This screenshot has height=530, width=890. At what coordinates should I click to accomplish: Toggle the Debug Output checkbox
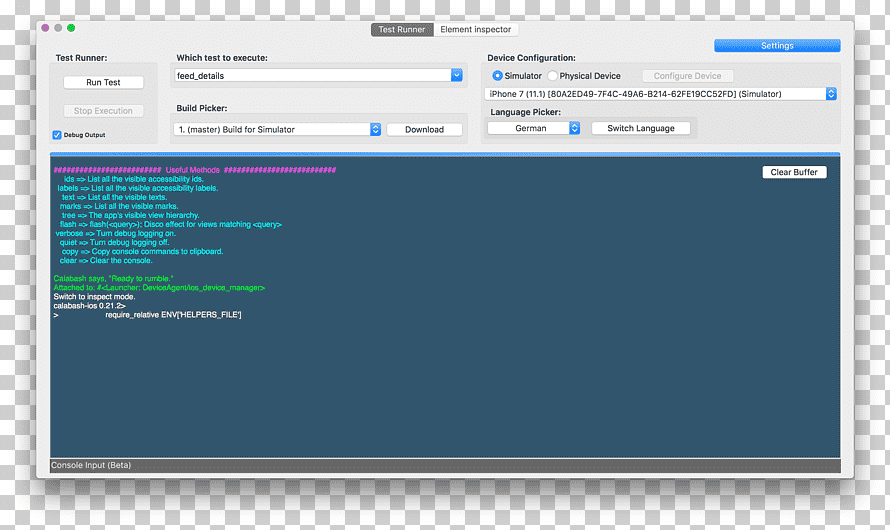click(x=57, y=135)
